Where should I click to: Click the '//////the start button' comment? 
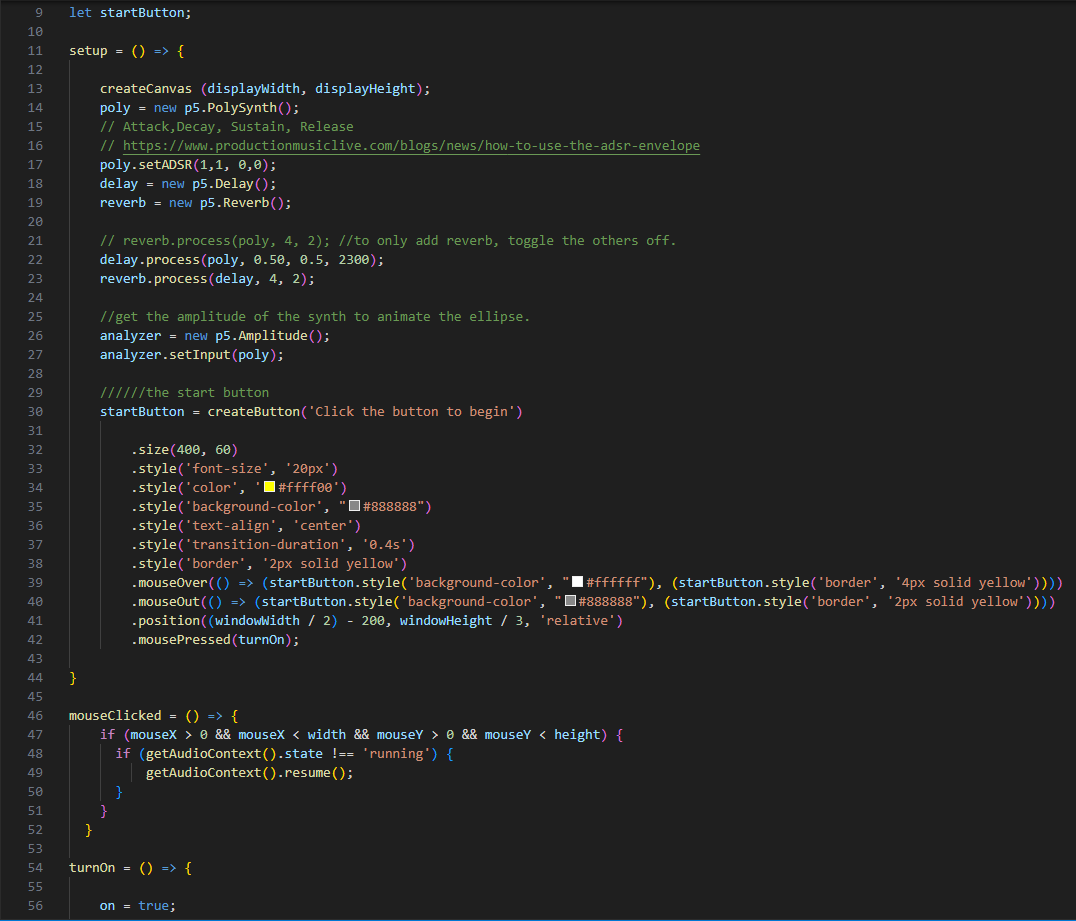(184, 393)
